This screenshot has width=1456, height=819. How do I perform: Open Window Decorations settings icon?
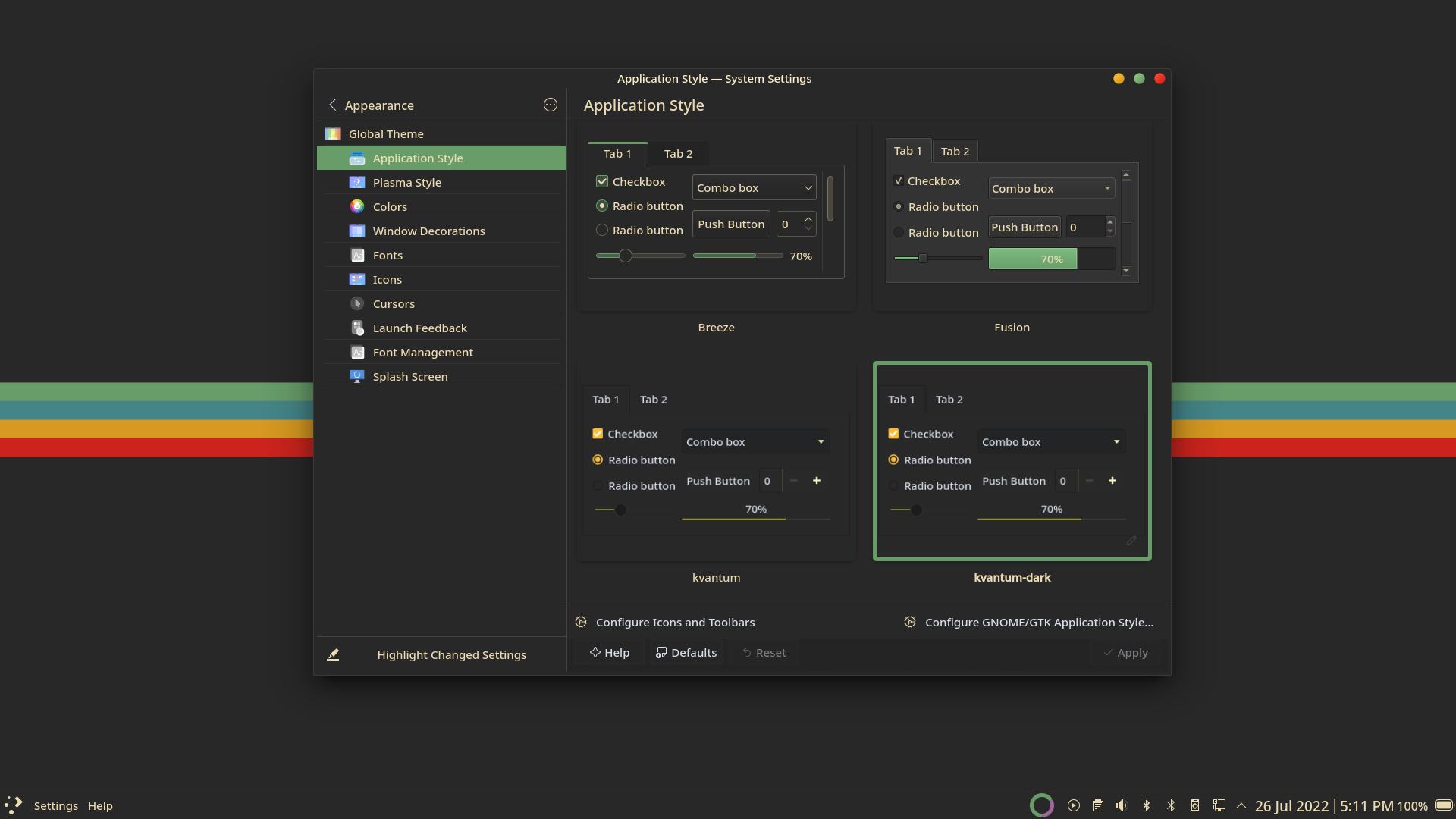[x=357, y=231]
